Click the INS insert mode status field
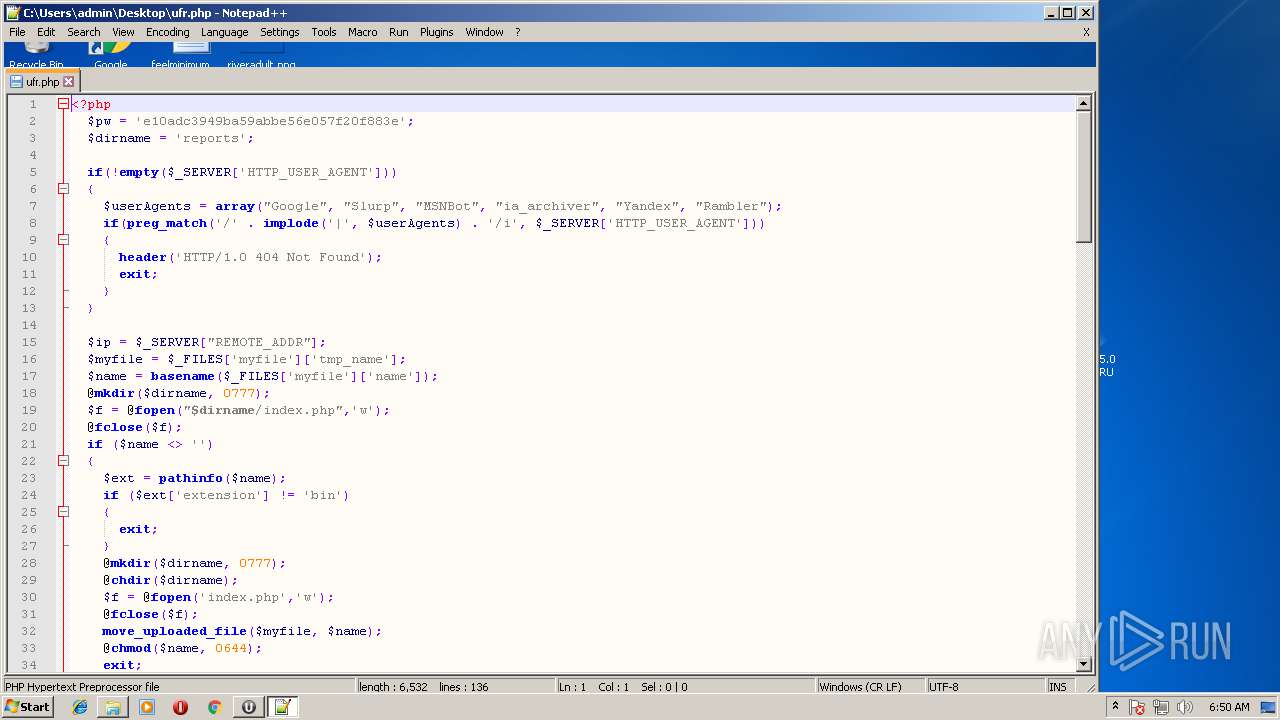1280x720 pixels. pyautogui.click(x=1058, y=687)
